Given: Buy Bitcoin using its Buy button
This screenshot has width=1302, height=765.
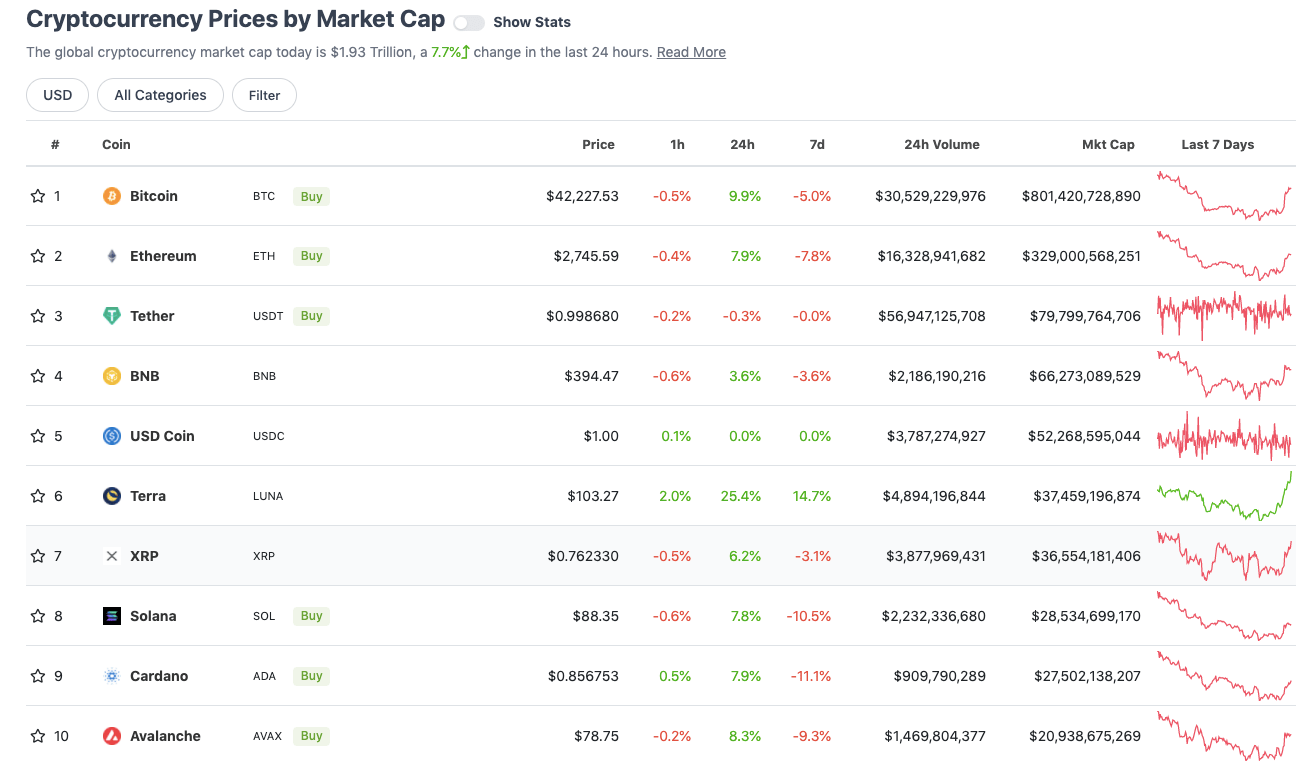Looking at the screenshot, I should tap(312, 196).
